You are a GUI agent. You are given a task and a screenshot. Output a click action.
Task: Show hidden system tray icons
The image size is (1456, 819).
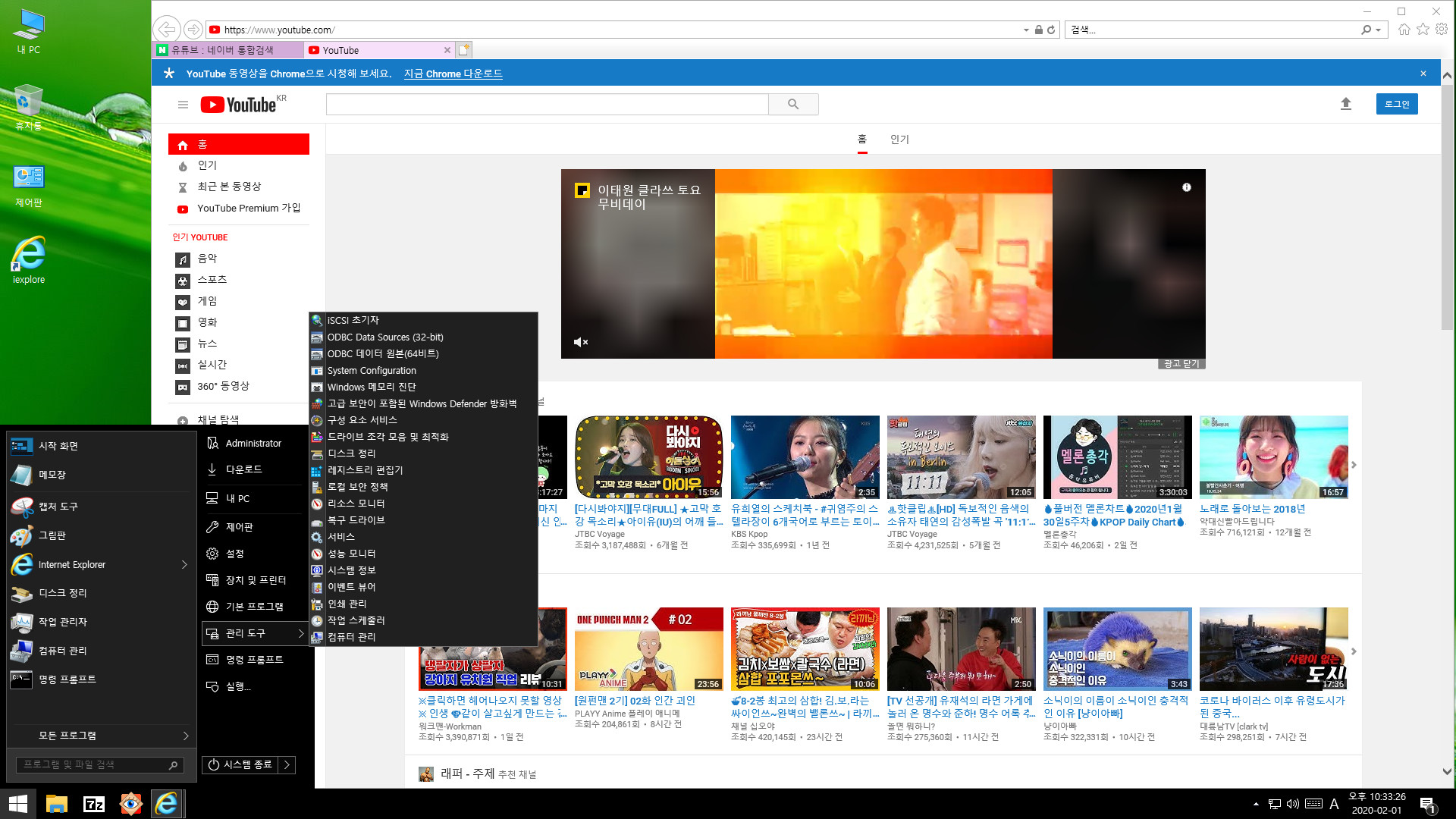point(1256,804)
